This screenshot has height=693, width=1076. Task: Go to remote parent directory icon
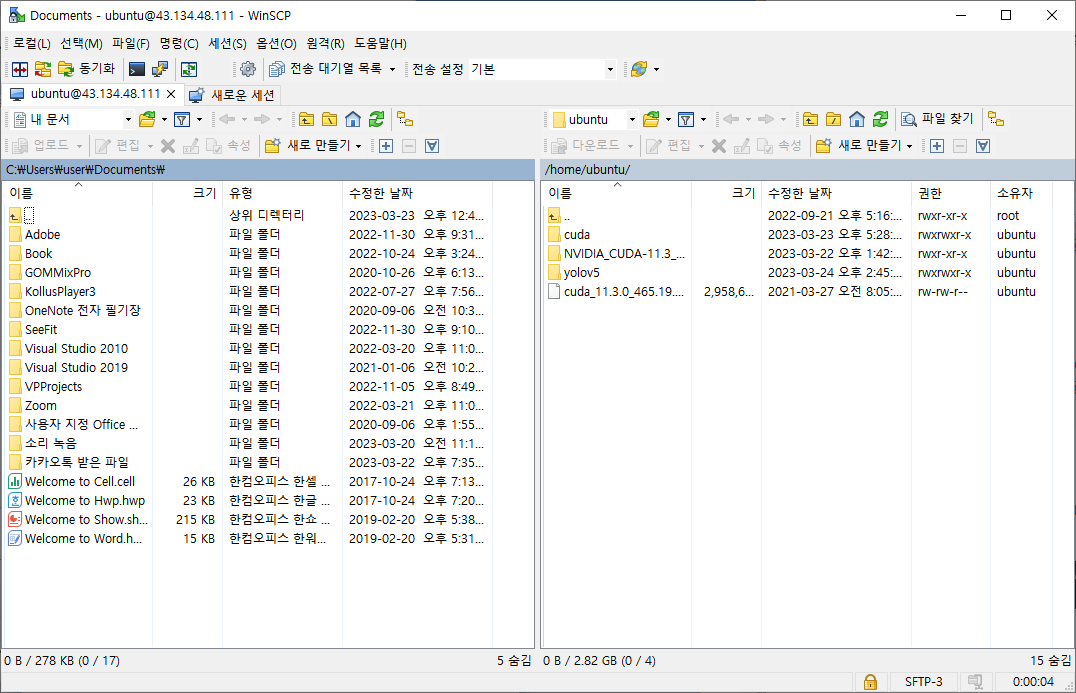[810, 119]
